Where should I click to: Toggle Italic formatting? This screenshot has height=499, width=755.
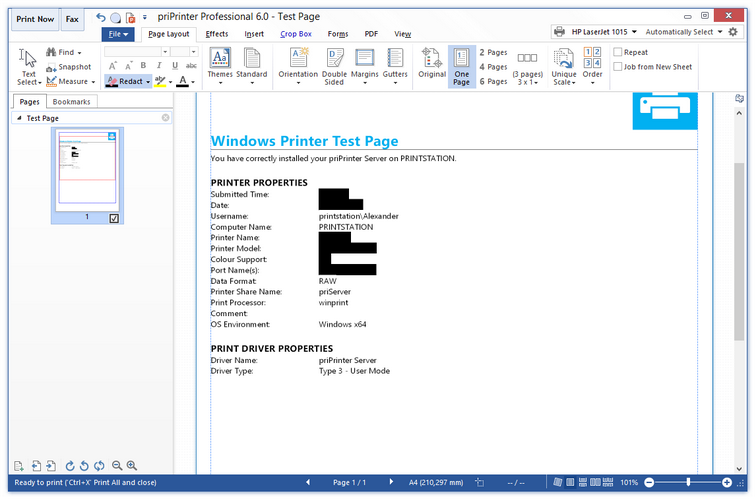pos(159,66)
